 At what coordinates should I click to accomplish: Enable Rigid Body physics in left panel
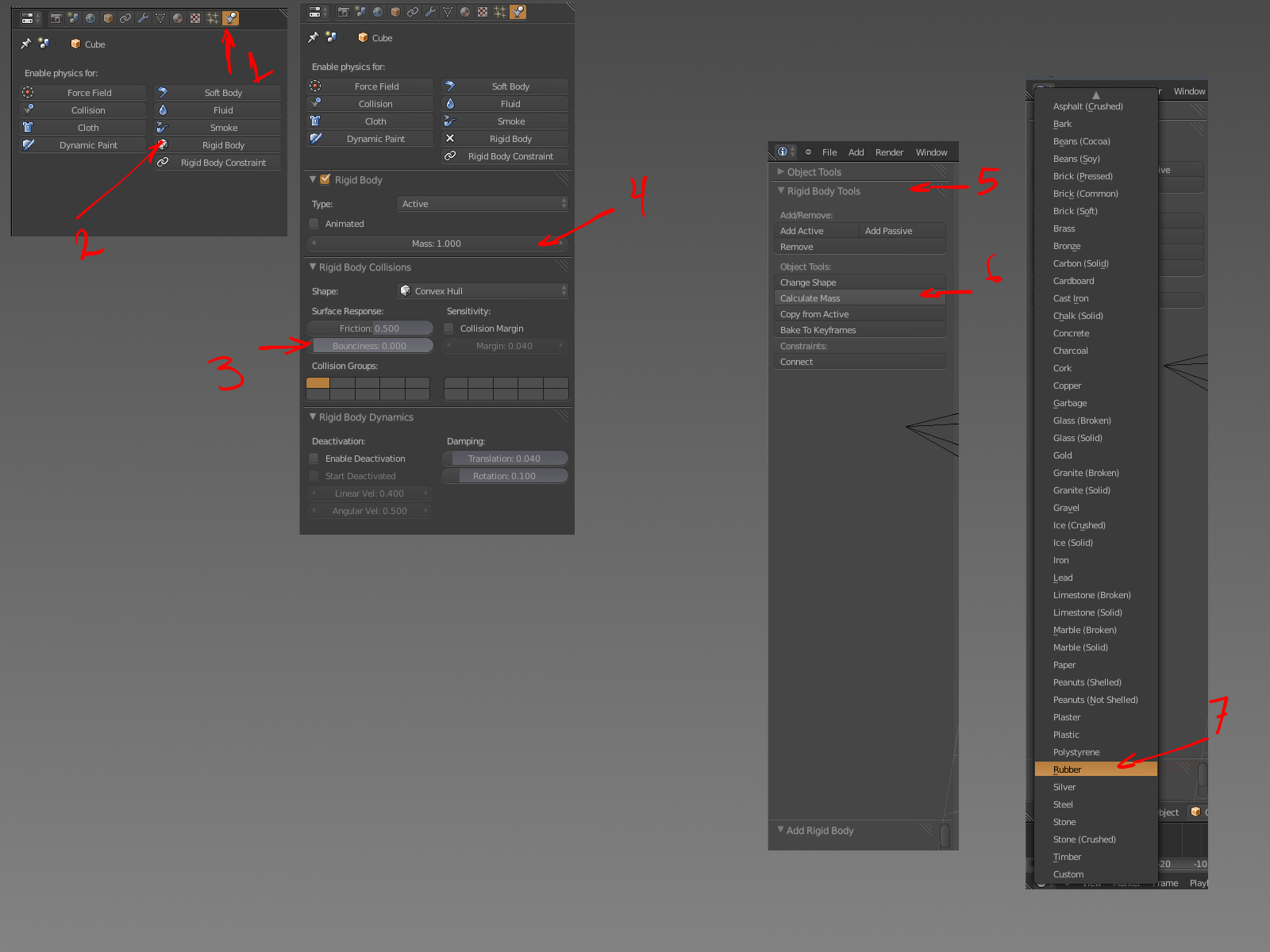217,145
